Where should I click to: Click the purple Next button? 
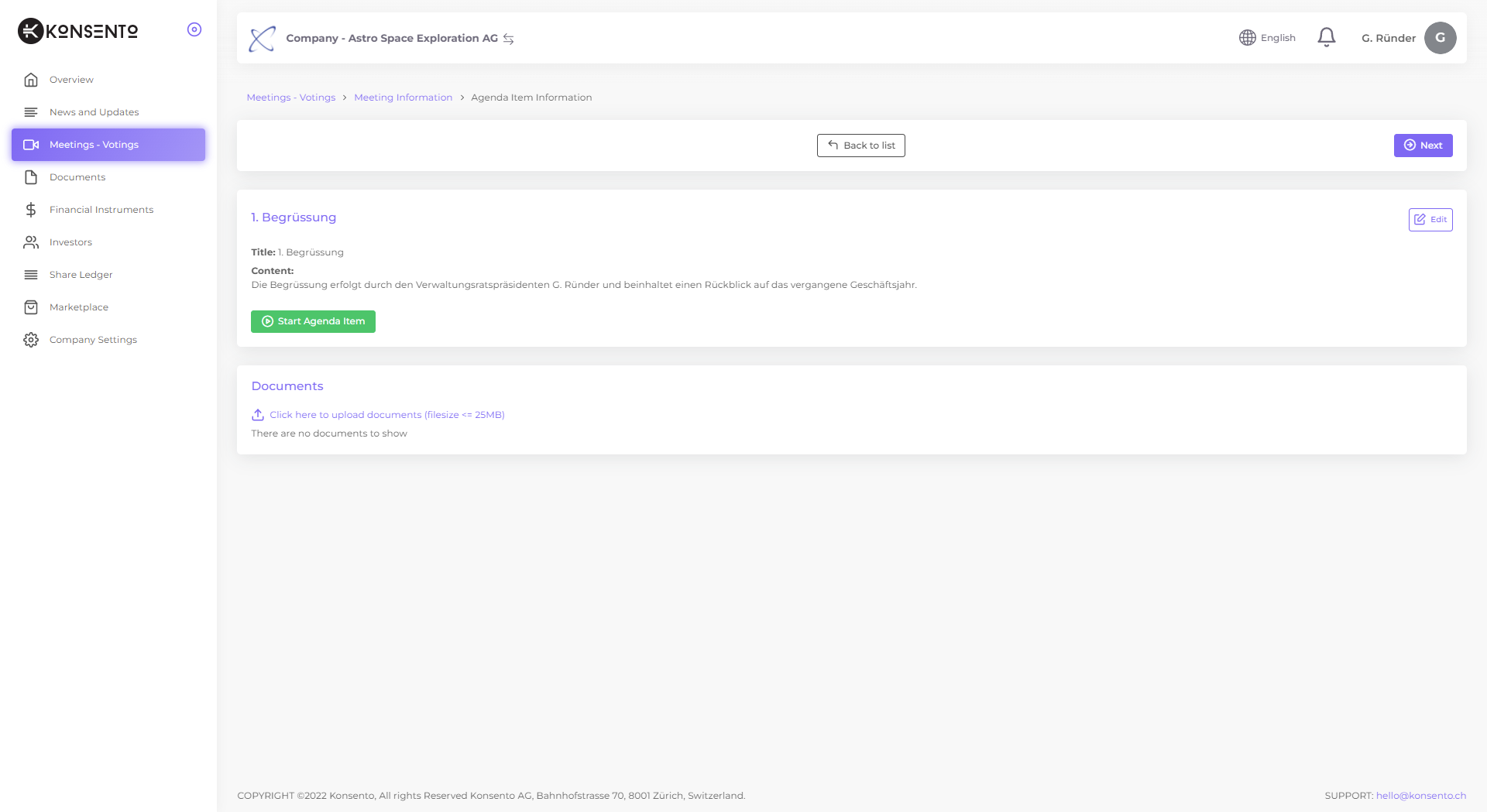[x=1423, y=146]
